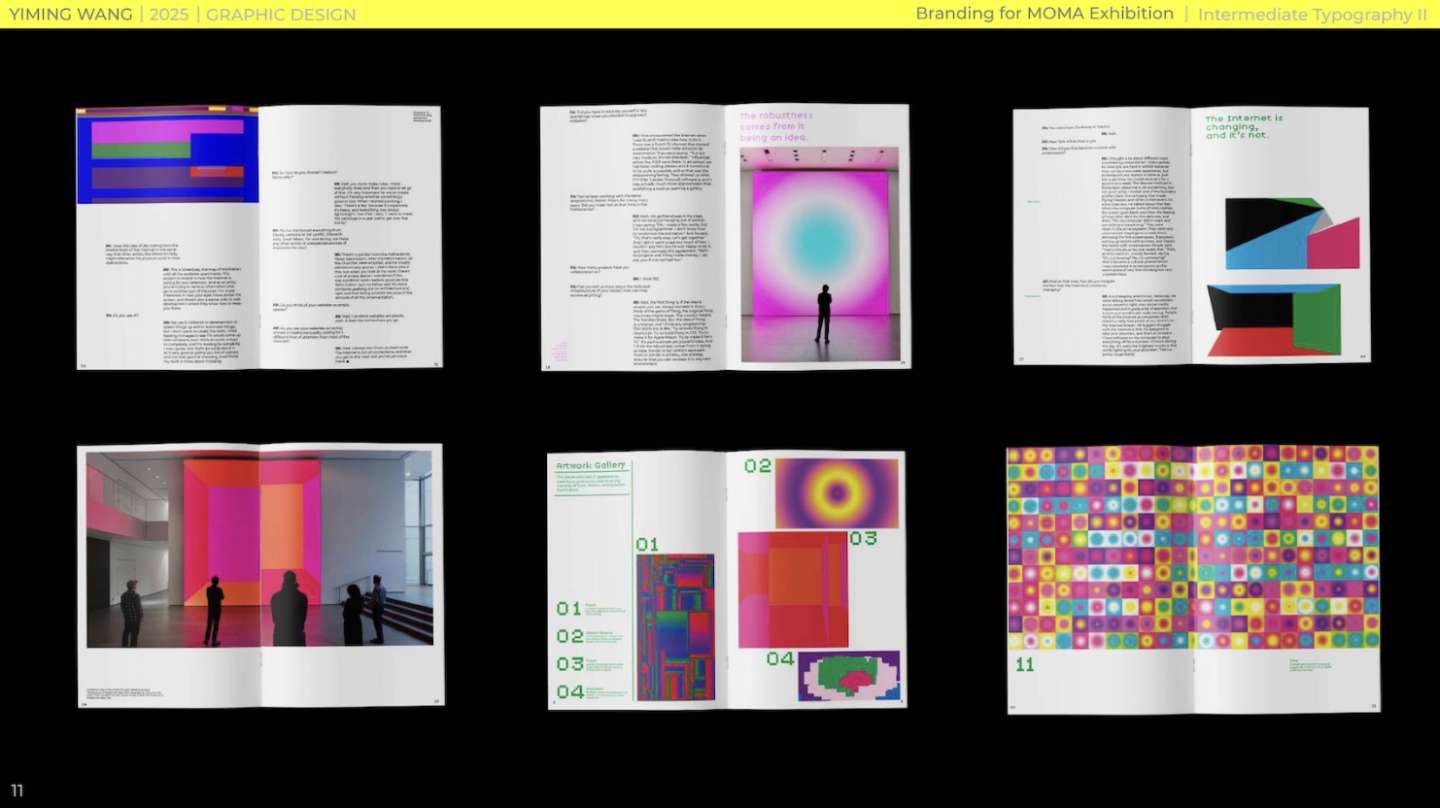Click the YIMING WANG name in header
1440x808 pixels.
click(x=71, y=14)
